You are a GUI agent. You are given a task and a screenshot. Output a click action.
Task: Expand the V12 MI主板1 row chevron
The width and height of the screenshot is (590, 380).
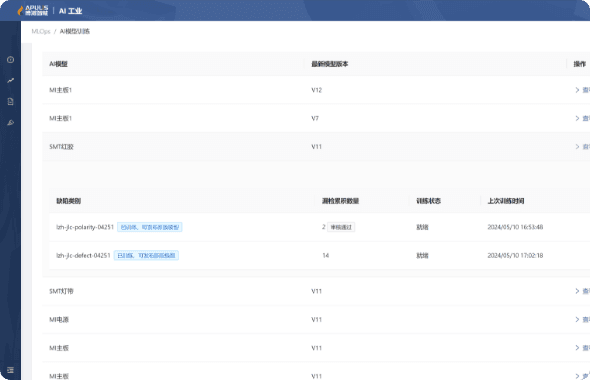click(x=577, y=90)
